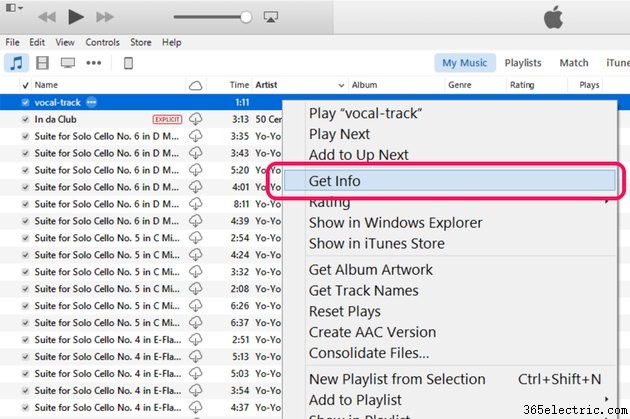Click the volume slider knob

click(x=246, y=17)
